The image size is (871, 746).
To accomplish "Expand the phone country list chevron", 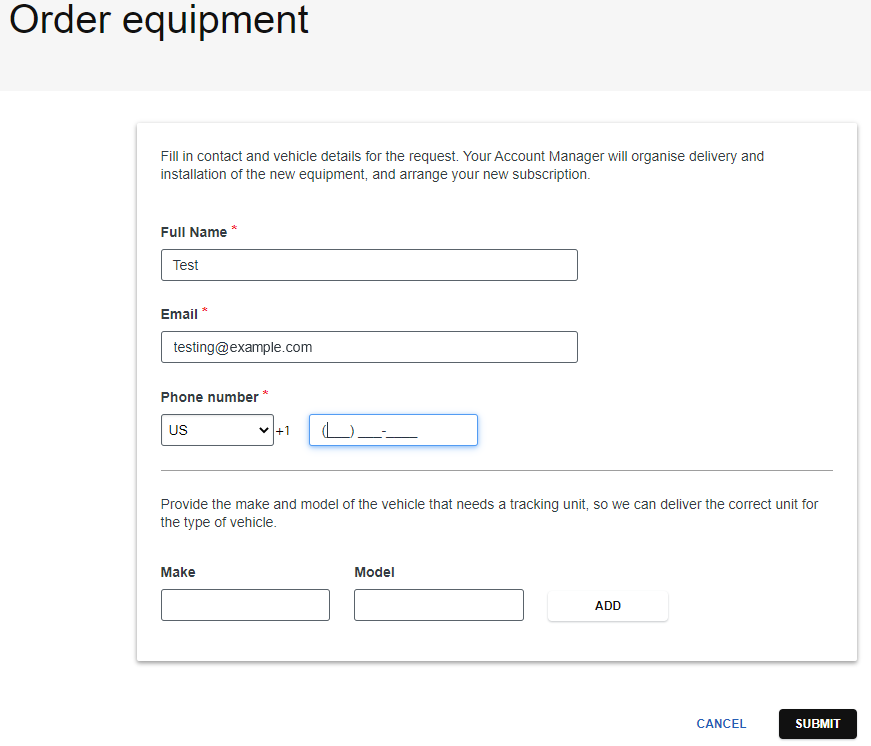I will (x=266, y=430).
